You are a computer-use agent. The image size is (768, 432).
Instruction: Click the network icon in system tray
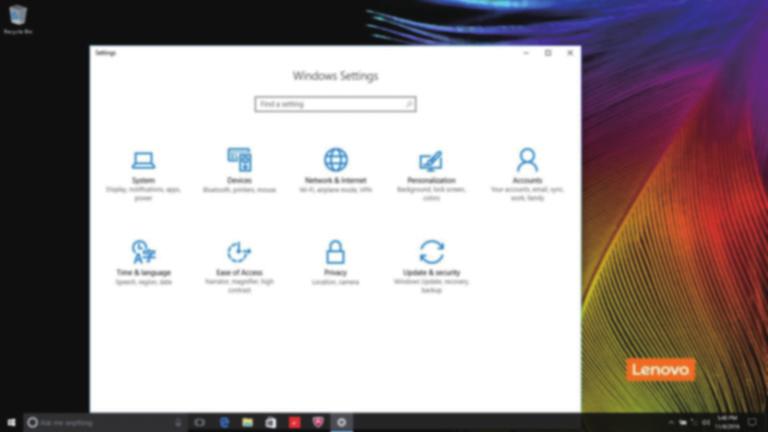pos(694,422)
